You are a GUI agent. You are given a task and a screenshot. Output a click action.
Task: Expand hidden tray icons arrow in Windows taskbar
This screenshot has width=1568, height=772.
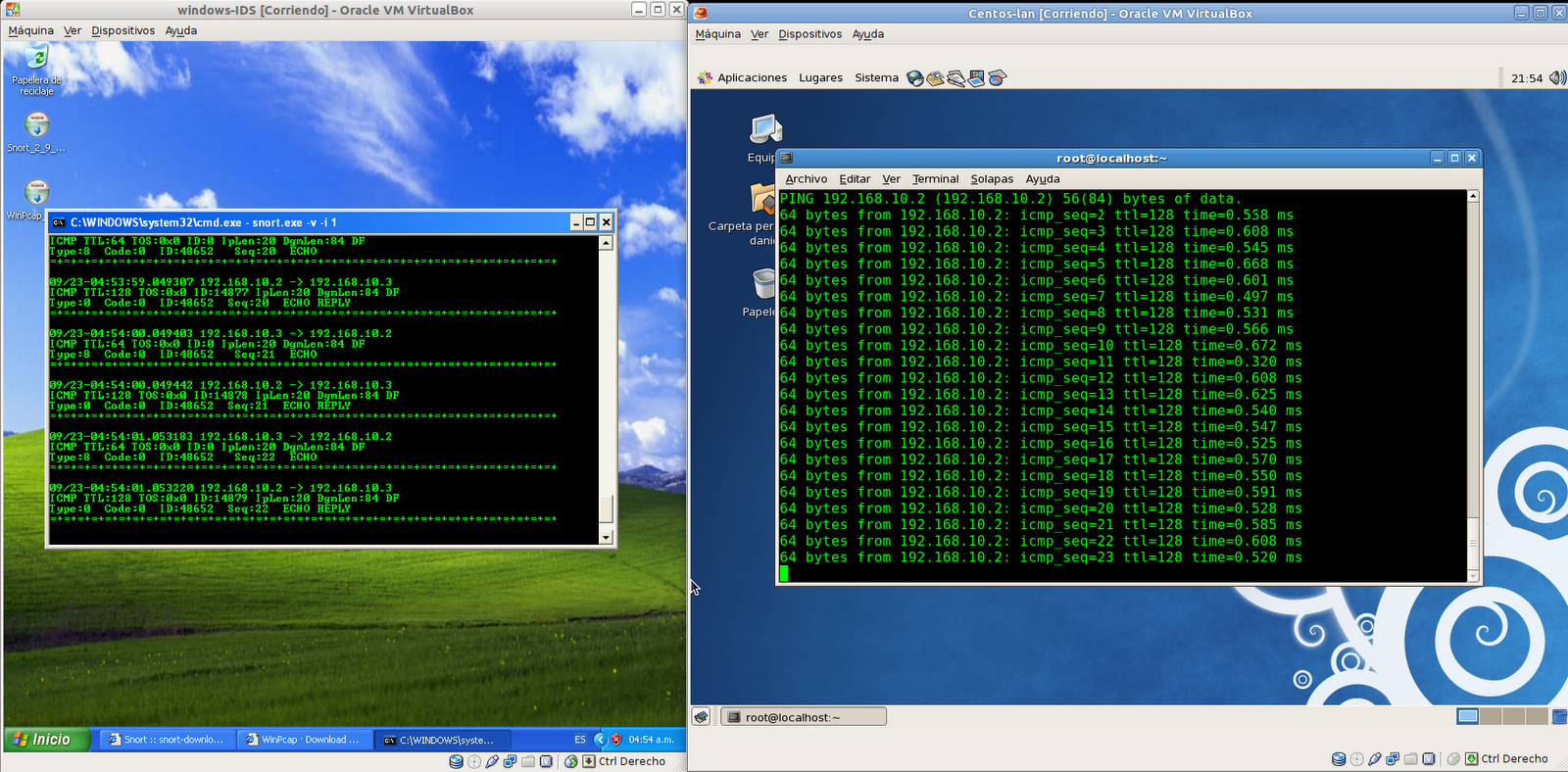601,740
